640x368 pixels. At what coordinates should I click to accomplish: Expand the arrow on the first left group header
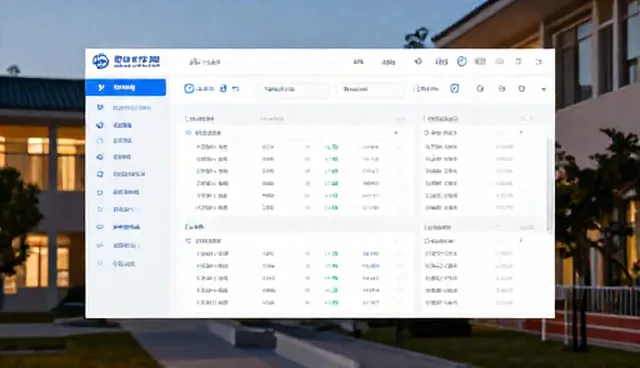pos(396,133)
